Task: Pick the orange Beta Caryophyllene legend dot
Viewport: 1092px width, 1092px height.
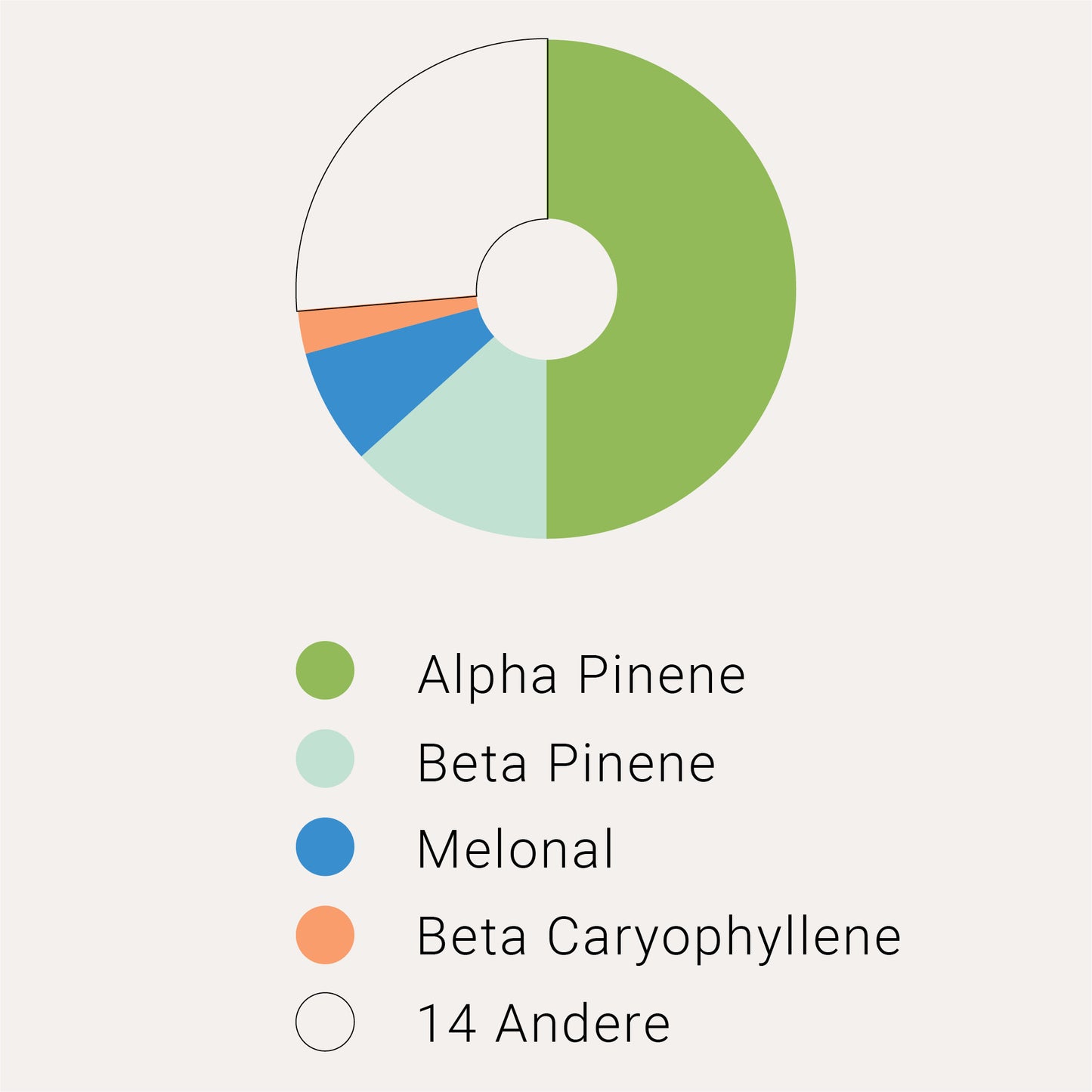Action: point(325,935)
